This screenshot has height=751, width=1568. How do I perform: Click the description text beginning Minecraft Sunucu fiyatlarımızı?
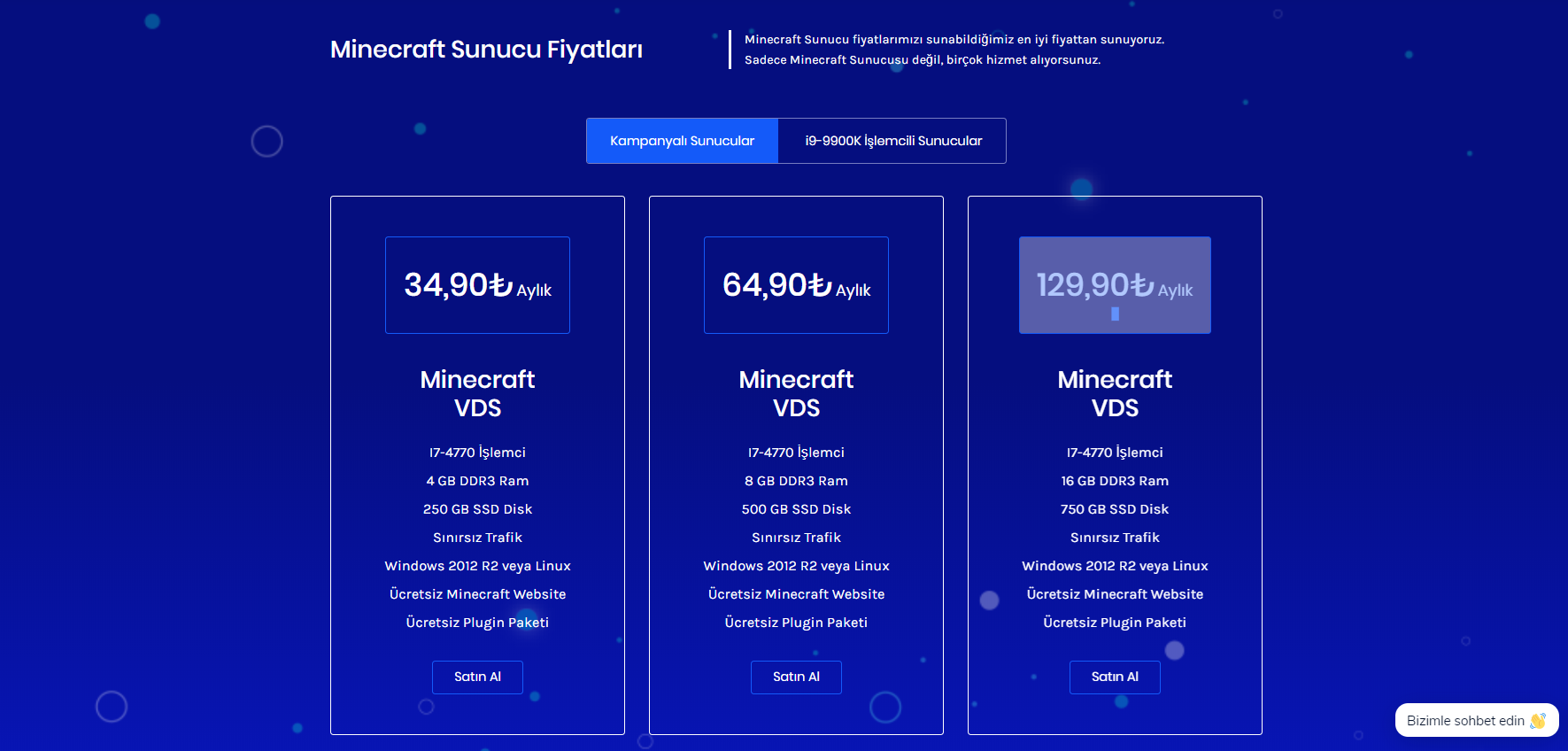(x=954, y=50)
